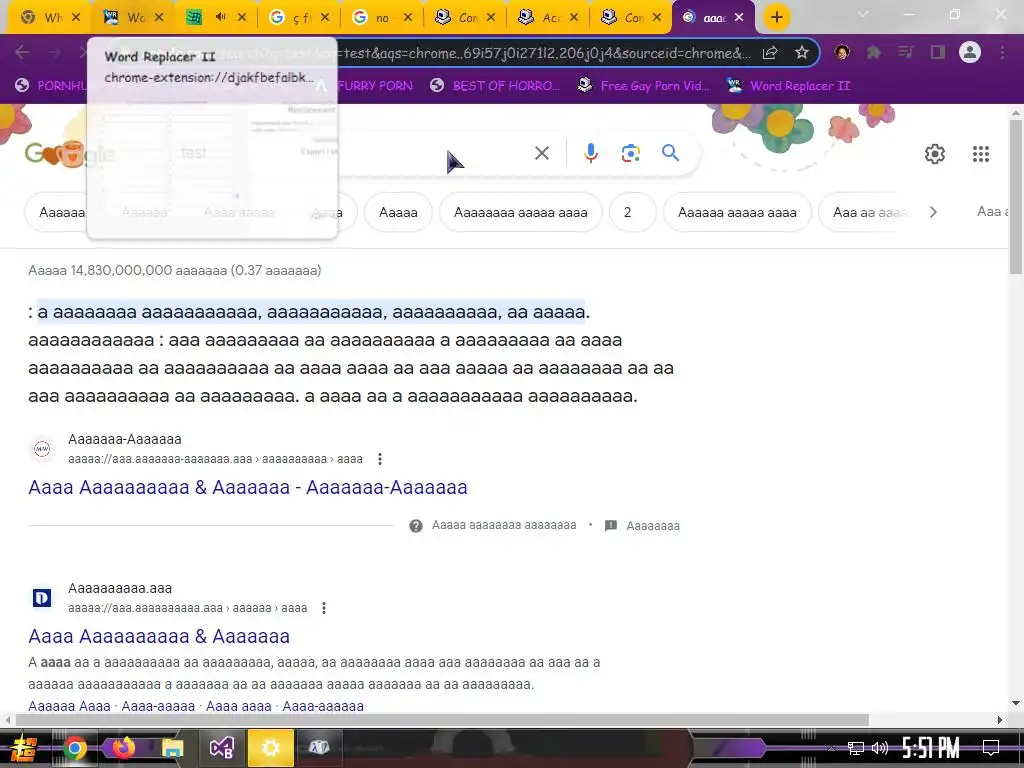Viewport: 1024px width, 768px height.
Task: Open new tab with plus button
Action: (x=776, y=17)
